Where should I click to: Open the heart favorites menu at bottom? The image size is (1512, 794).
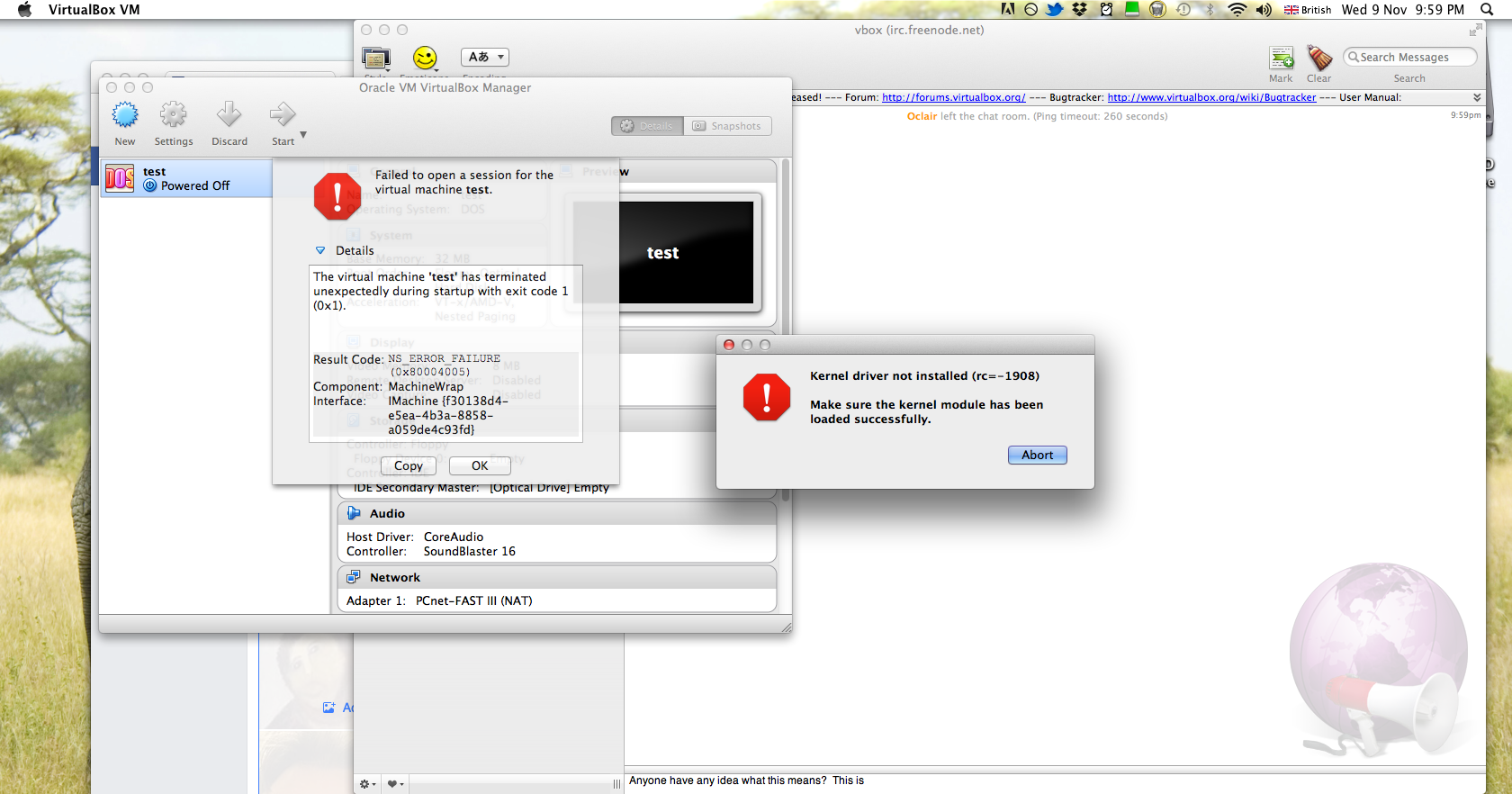[395, 784]
